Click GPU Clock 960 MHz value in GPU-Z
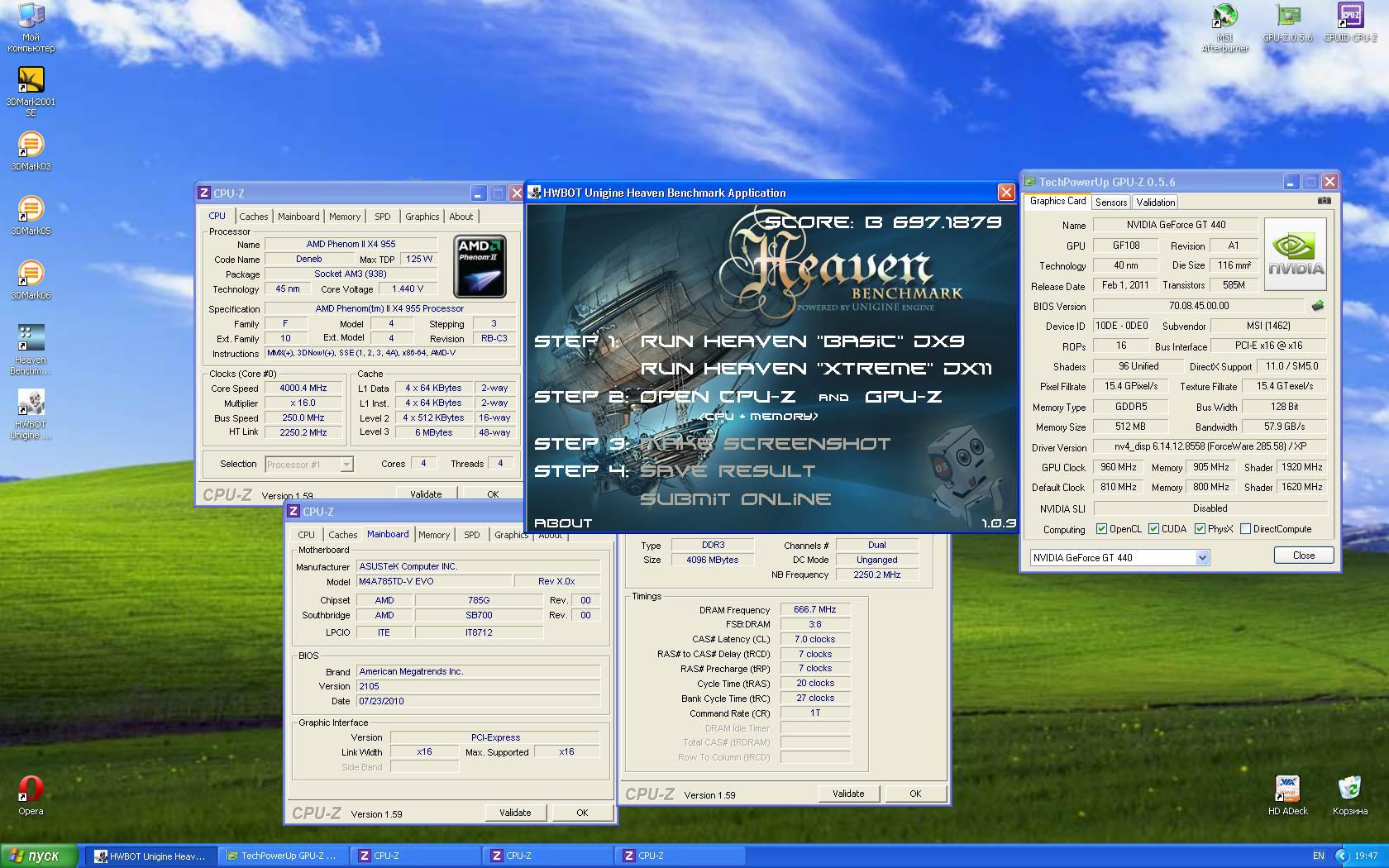 pyautogui.click(x=1118, y=467)
